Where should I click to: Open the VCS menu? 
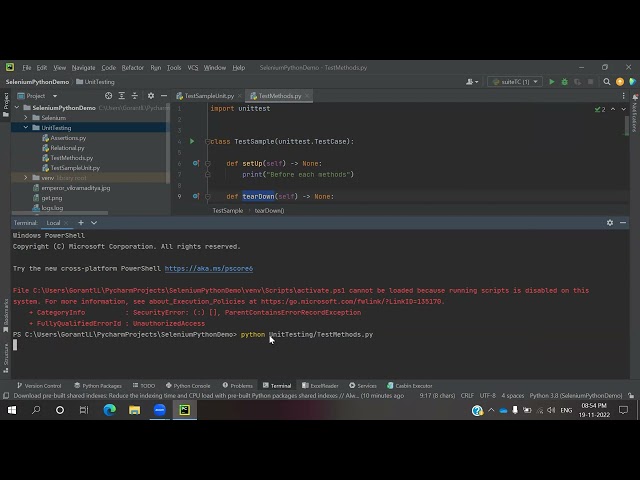click(x=193, y=68)
